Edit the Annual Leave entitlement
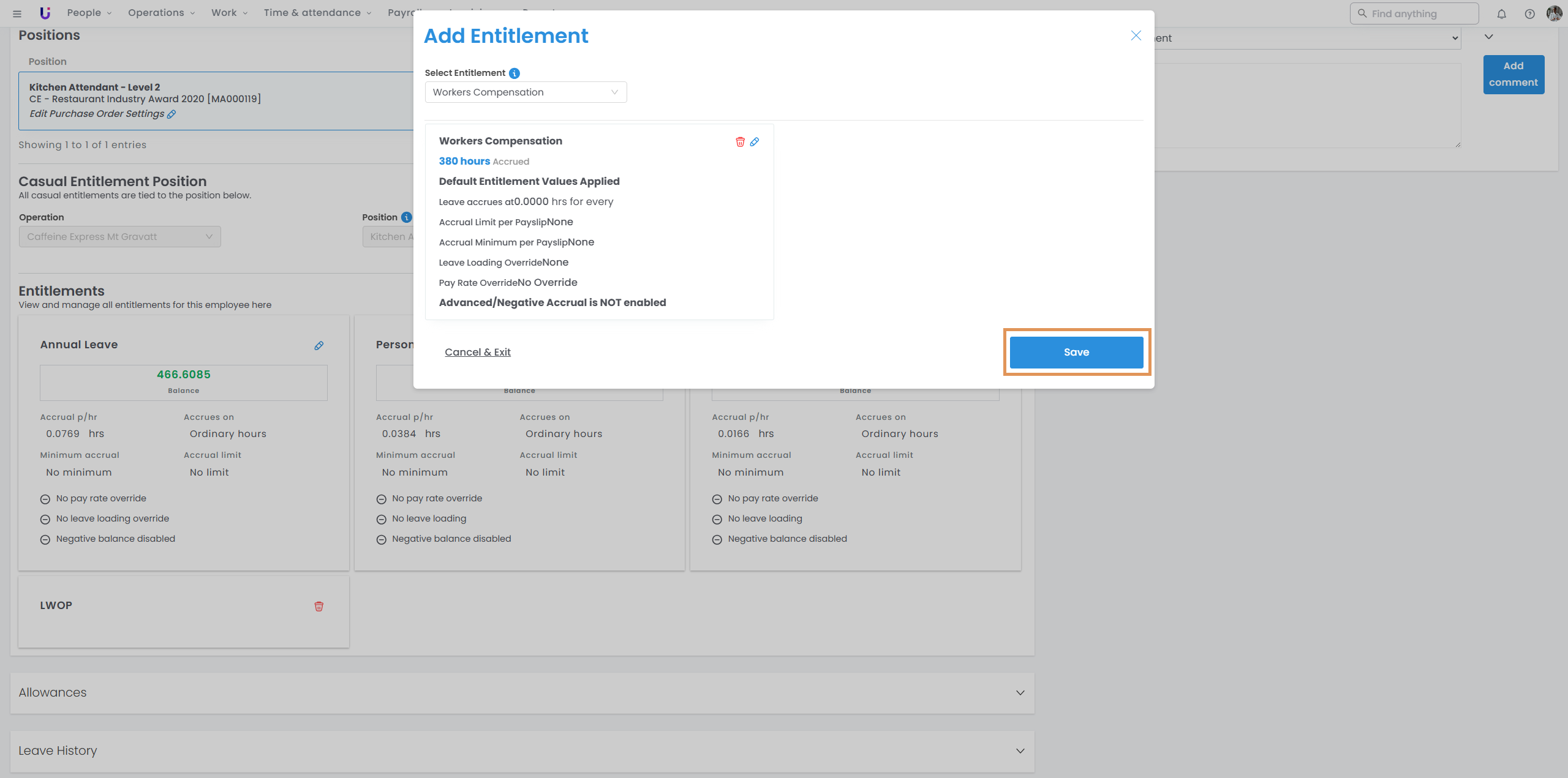 (x=318, y=346)
